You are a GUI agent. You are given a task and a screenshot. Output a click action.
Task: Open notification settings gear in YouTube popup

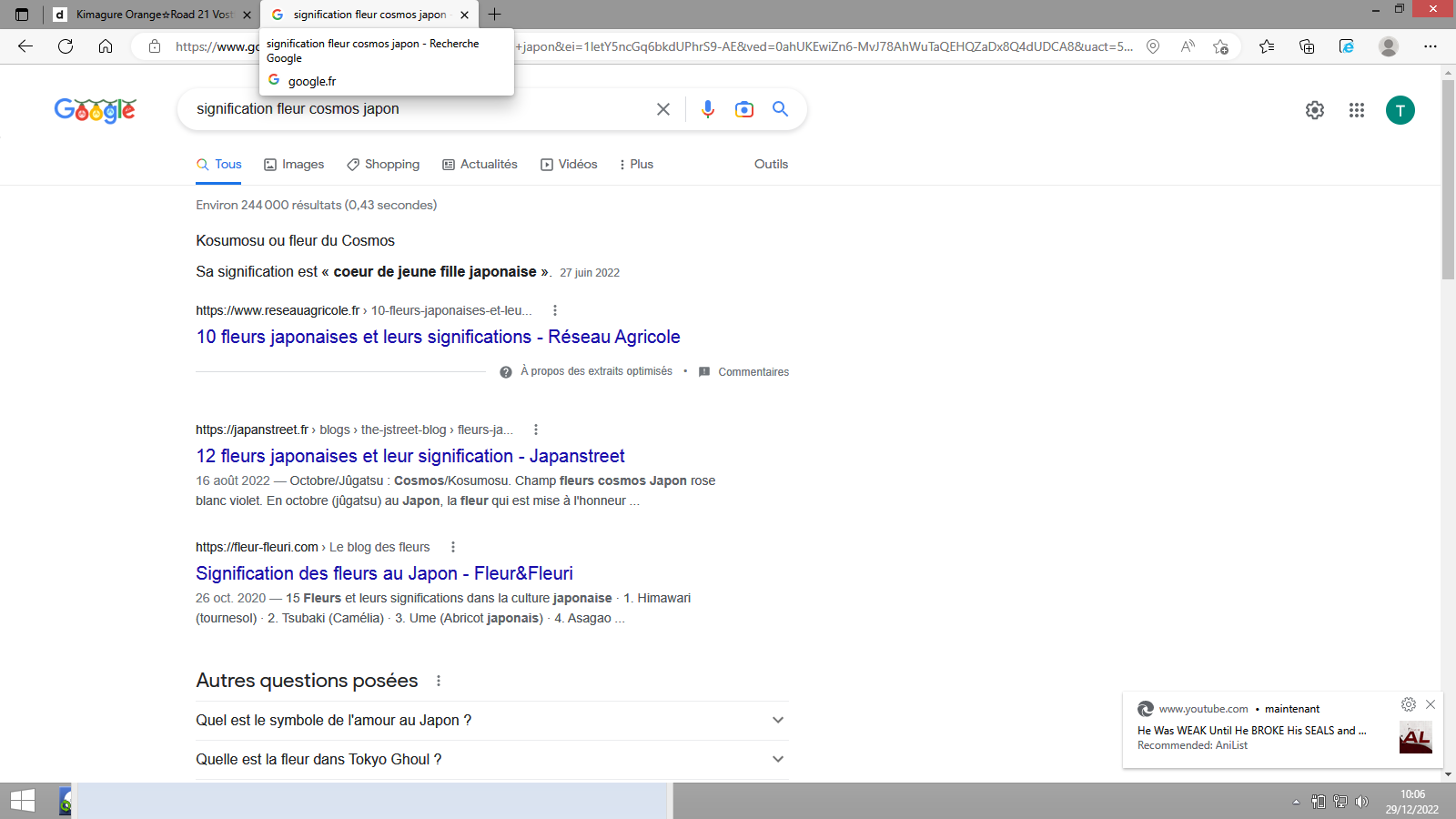tap(1409, 704)
